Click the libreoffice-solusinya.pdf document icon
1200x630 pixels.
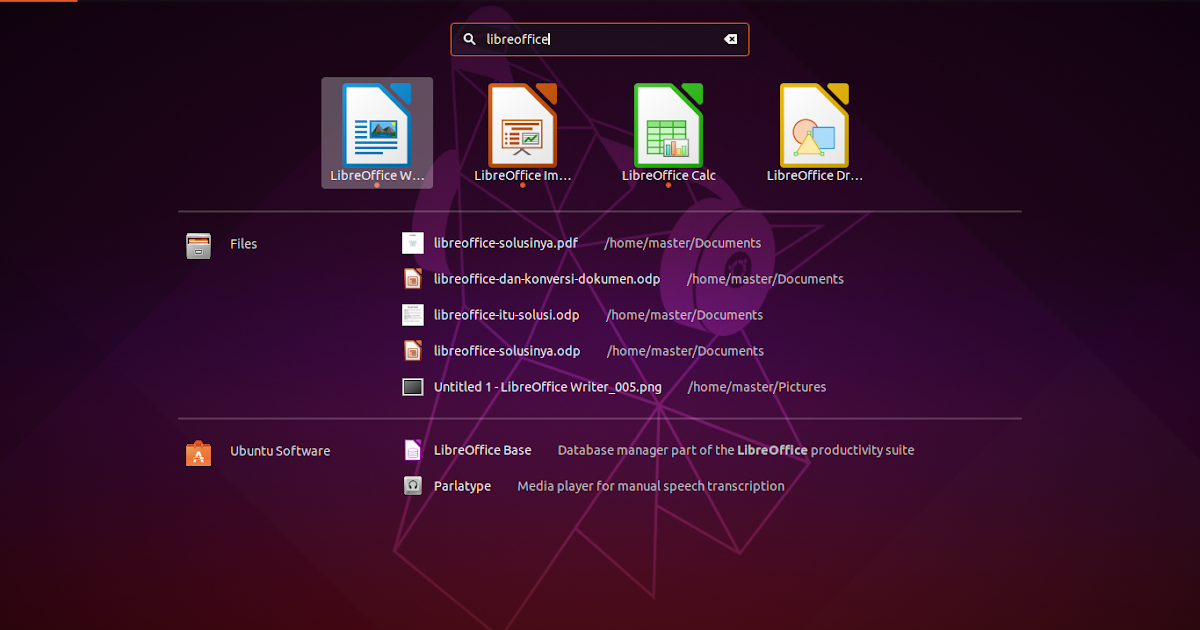413,242
